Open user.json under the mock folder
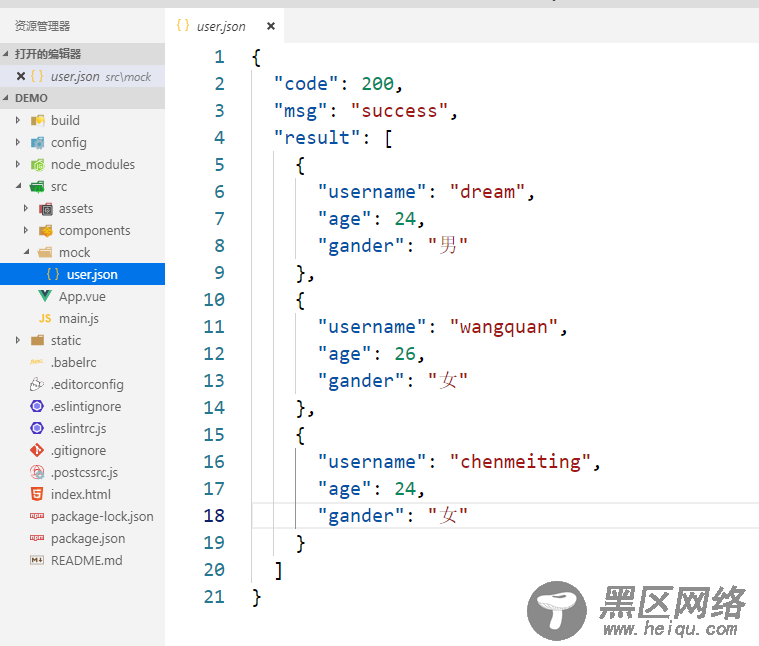Image resolution: width=759 pixels, height=646 pixels. [x=82, y=274]
